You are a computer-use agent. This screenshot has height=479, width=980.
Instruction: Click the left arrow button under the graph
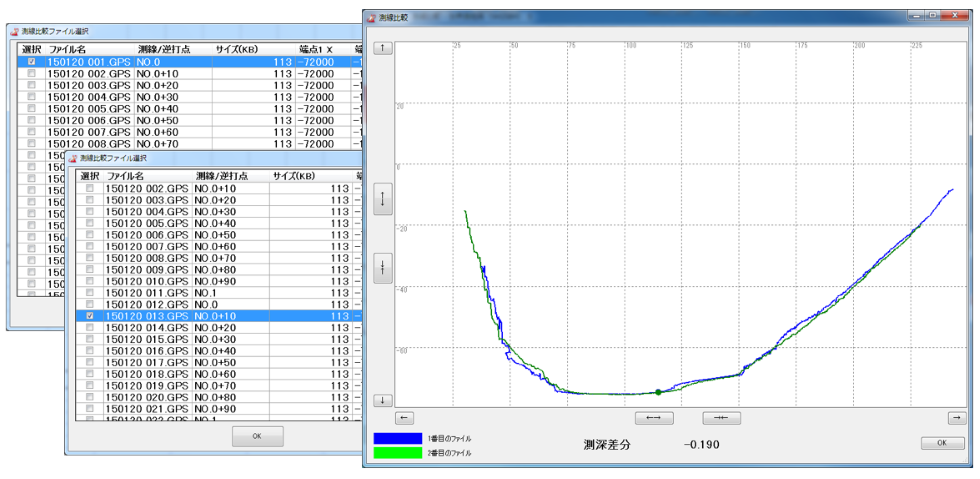pyautogui.click(x=404, y=418)
